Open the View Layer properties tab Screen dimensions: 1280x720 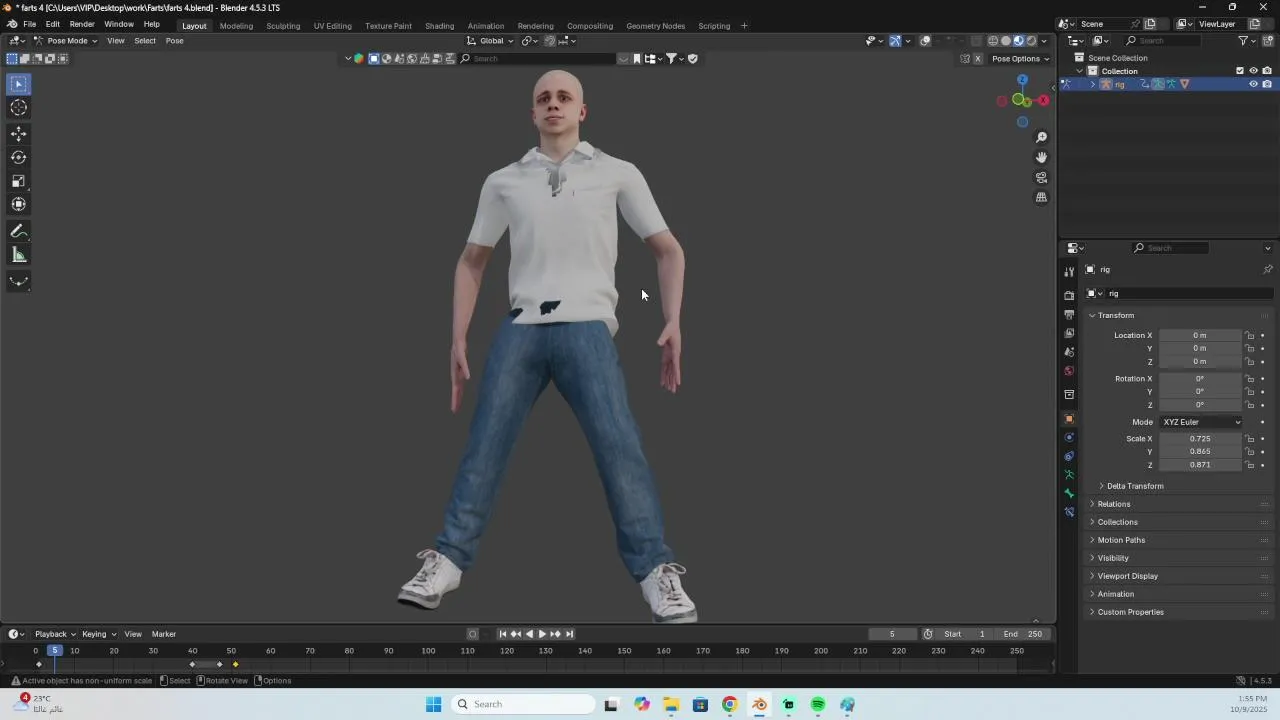point(1069,333)
